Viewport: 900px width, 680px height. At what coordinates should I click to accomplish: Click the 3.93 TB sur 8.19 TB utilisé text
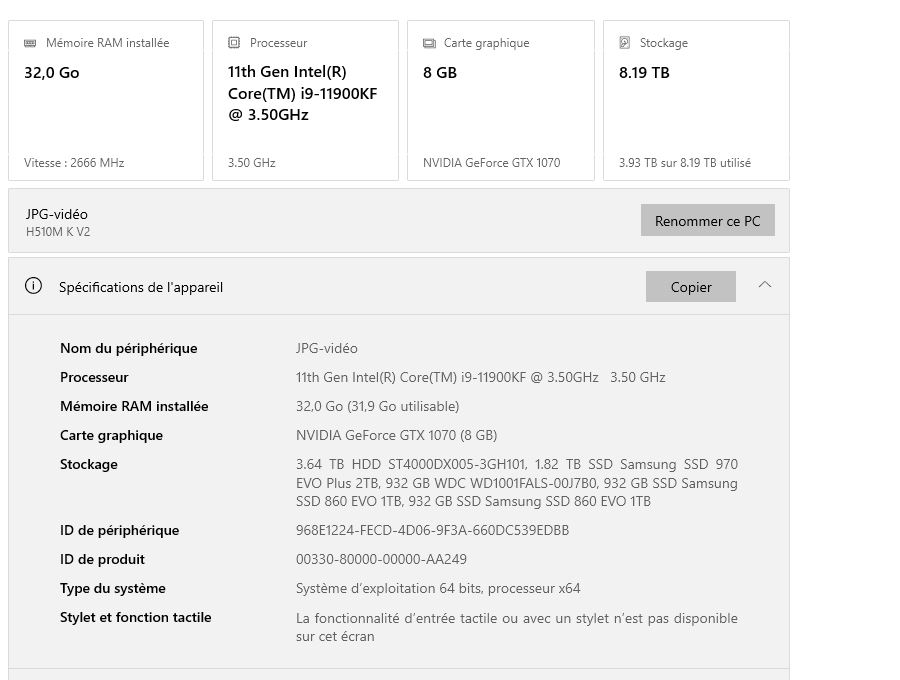[x=684, y=163]
